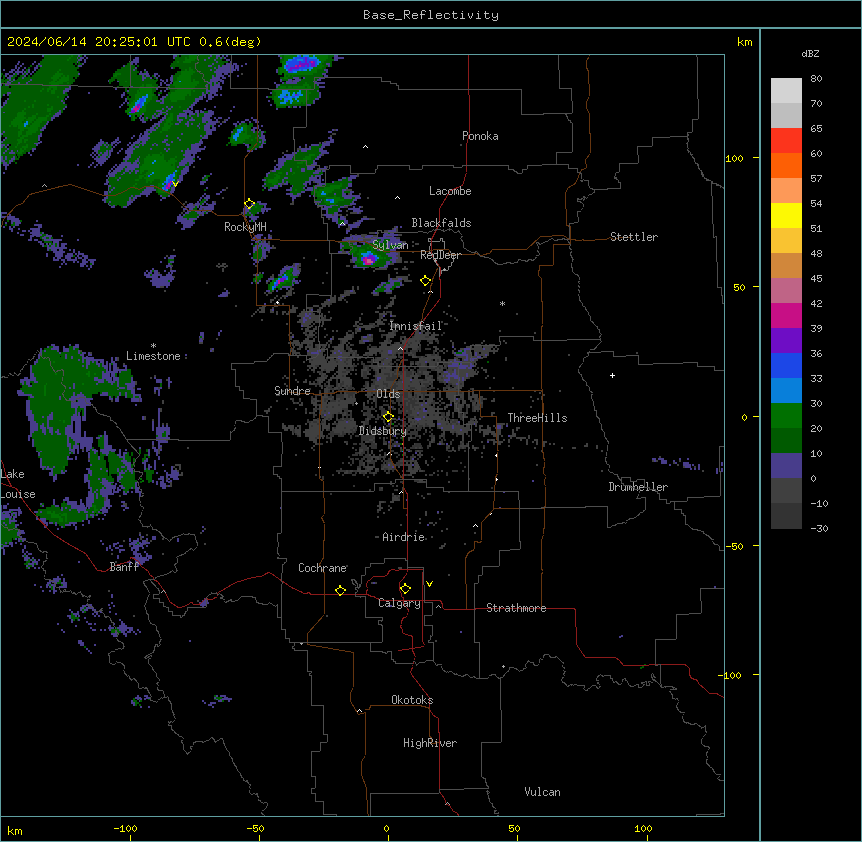Screen dimensions: 862x842
Task: Select the dark orange 57-60 dBZ legend swatch
Action: [x=786, y=165]
